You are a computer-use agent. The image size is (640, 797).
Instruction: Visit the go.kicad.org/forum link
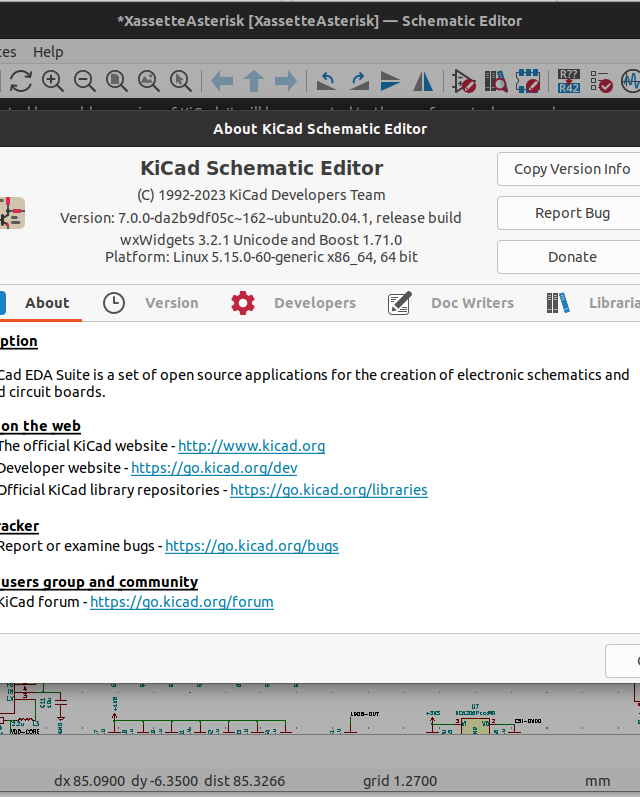(x=181, y=602)
